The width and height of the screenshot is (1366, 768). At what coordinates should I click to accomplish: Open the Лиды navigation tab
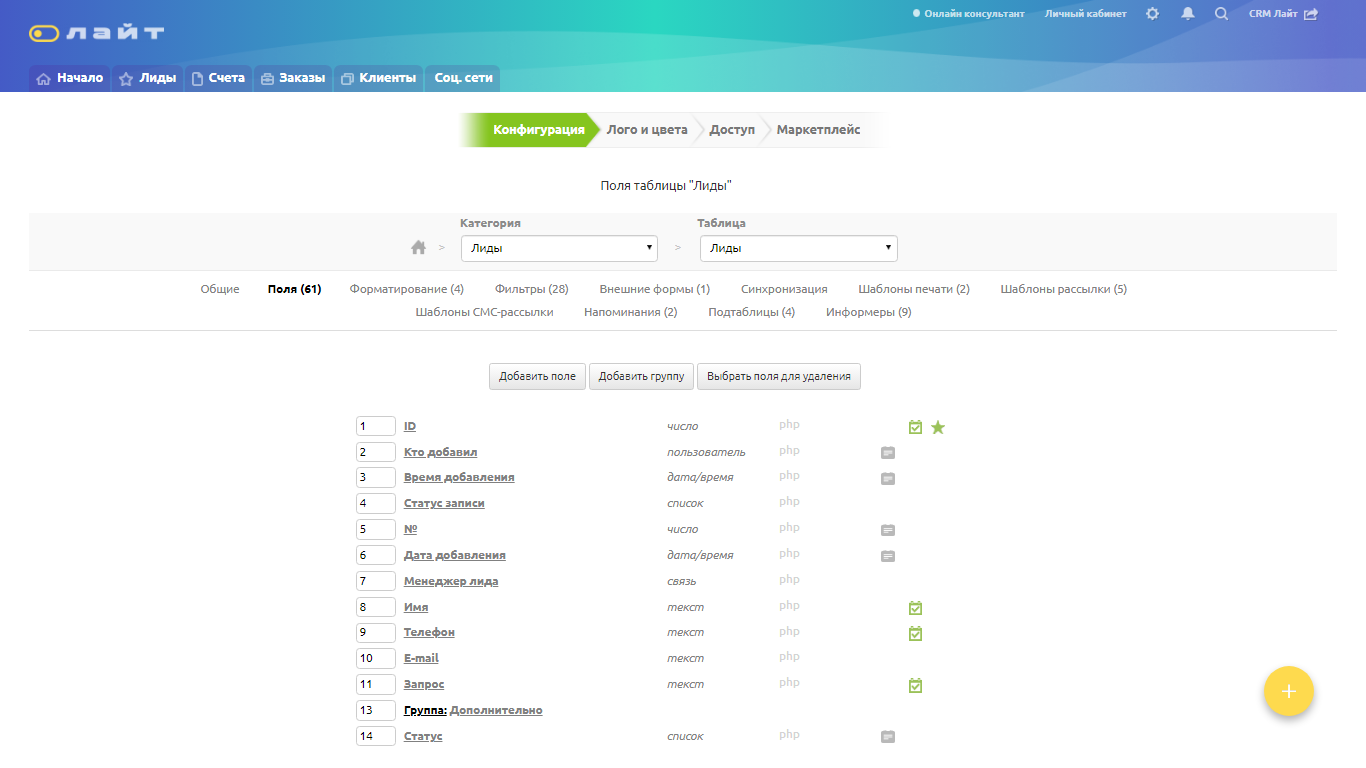[x=148, y=78]
